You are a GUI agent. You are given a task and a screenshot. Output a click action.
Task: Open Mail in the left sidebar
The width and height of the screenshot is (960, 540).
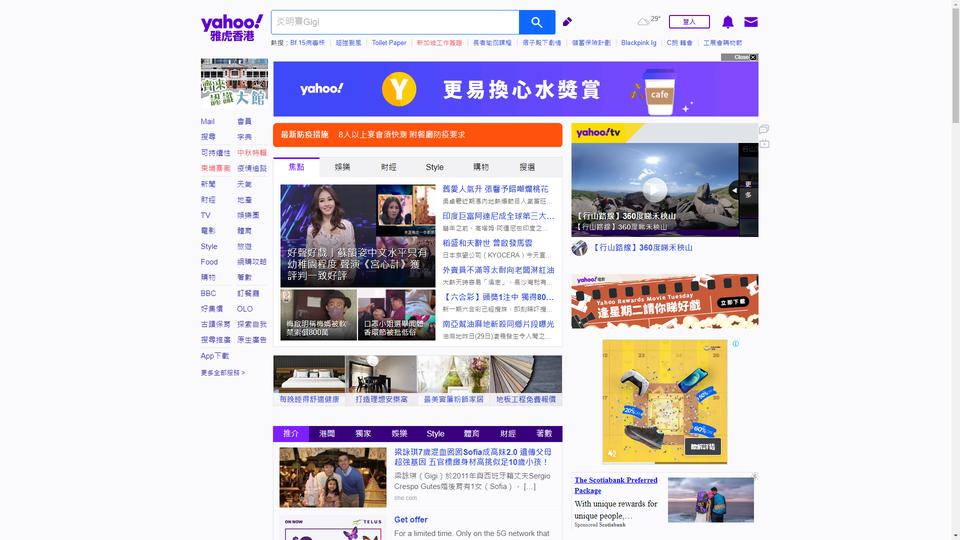pyautogui.click(x=208, y=121)
